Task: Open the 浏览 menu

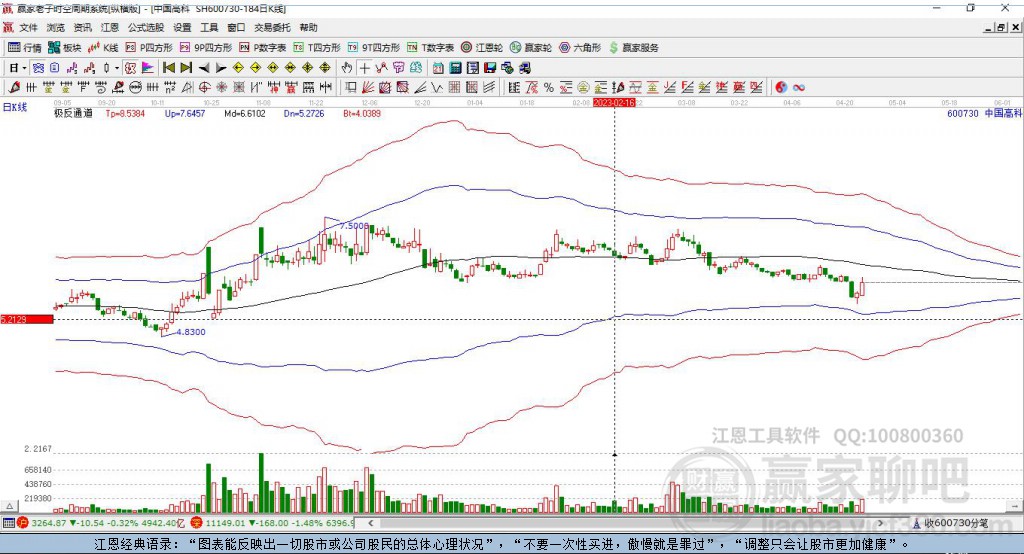Action: pos(56,27)
